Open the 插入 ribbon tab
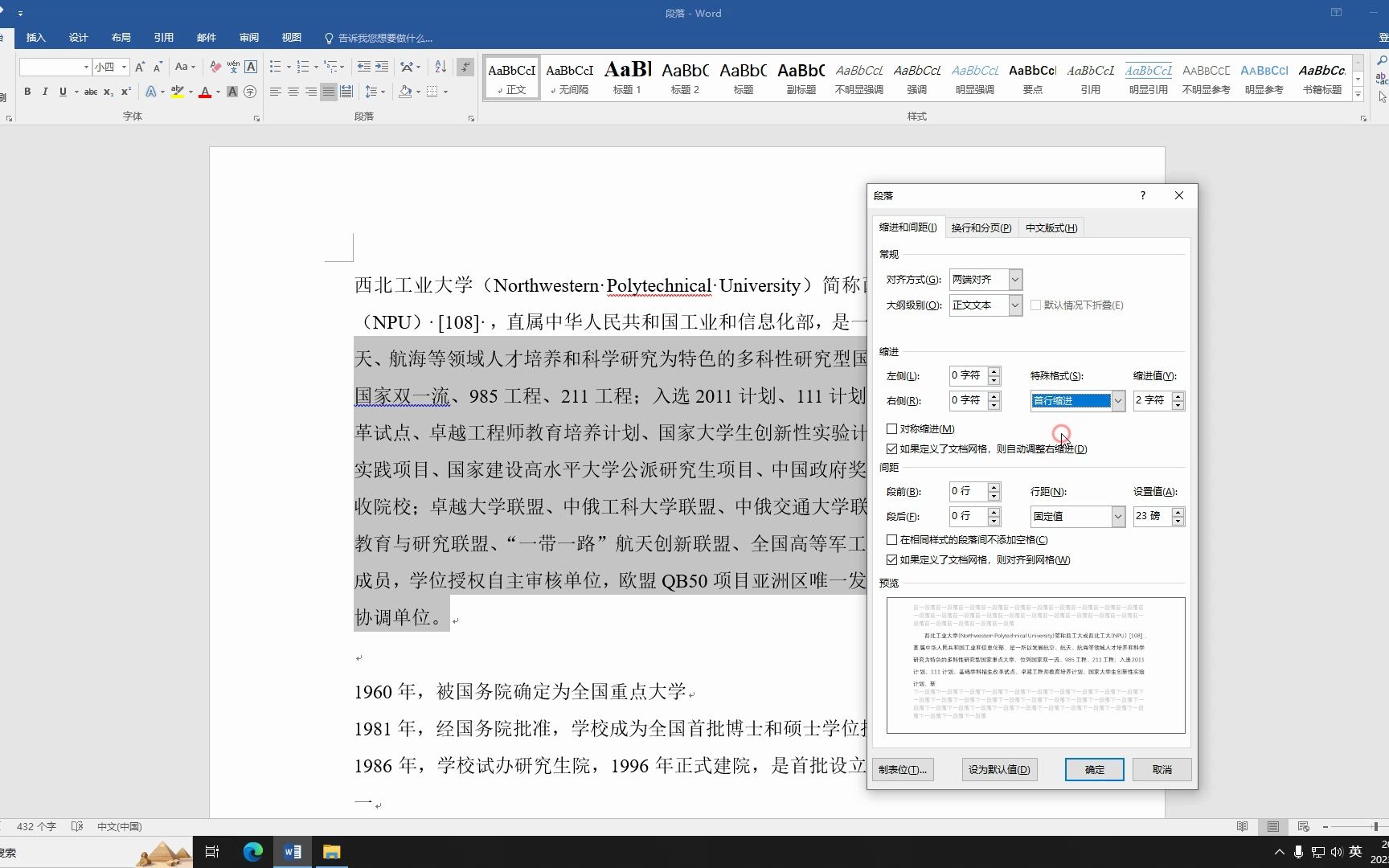Screen dimensions: 1389x868 [x=36, y=38]
